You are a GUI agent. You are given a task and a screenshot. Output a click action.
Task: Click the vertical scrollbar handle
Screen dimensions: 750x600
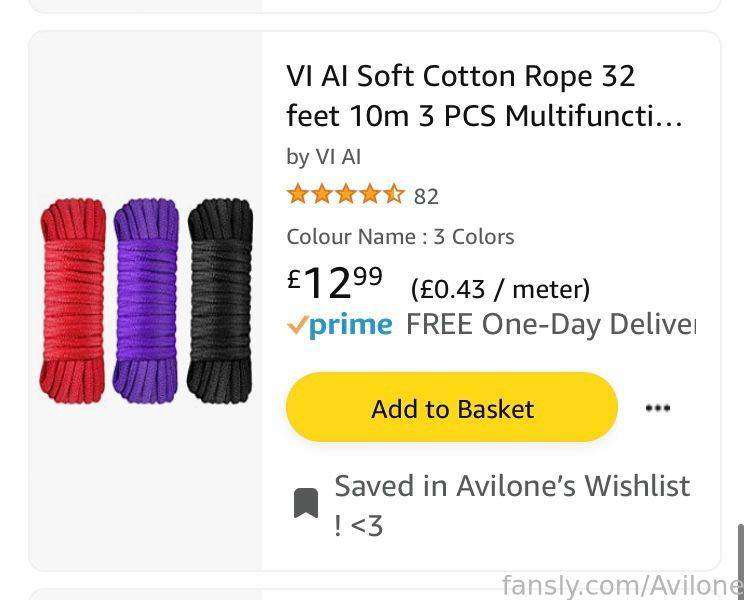[740, 554]
